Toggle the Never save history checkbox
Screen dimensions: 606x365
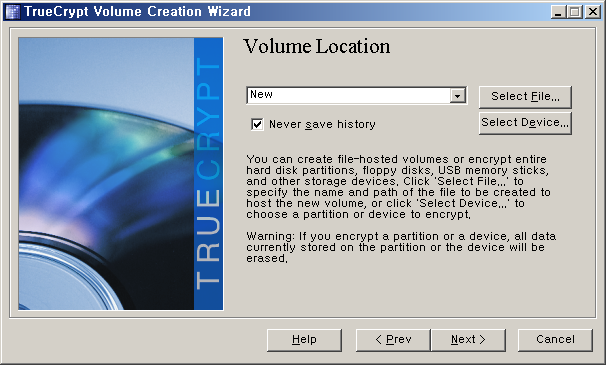[257, 125]
